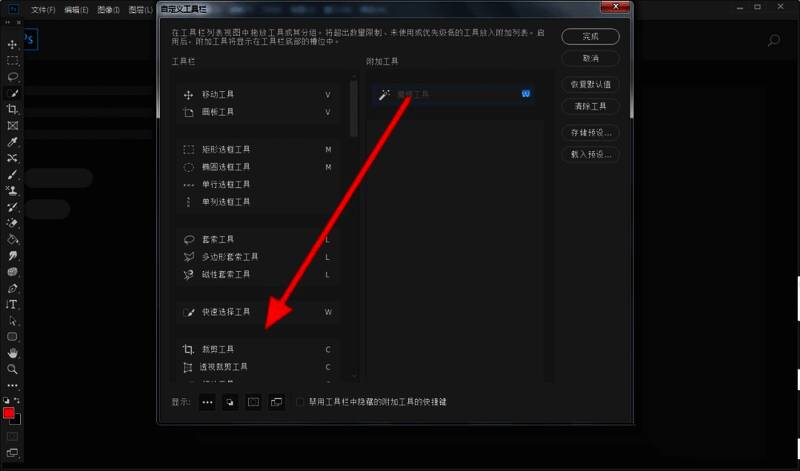Select the Type tool in left toolbar
800x471 pixels.
(12, 304)
